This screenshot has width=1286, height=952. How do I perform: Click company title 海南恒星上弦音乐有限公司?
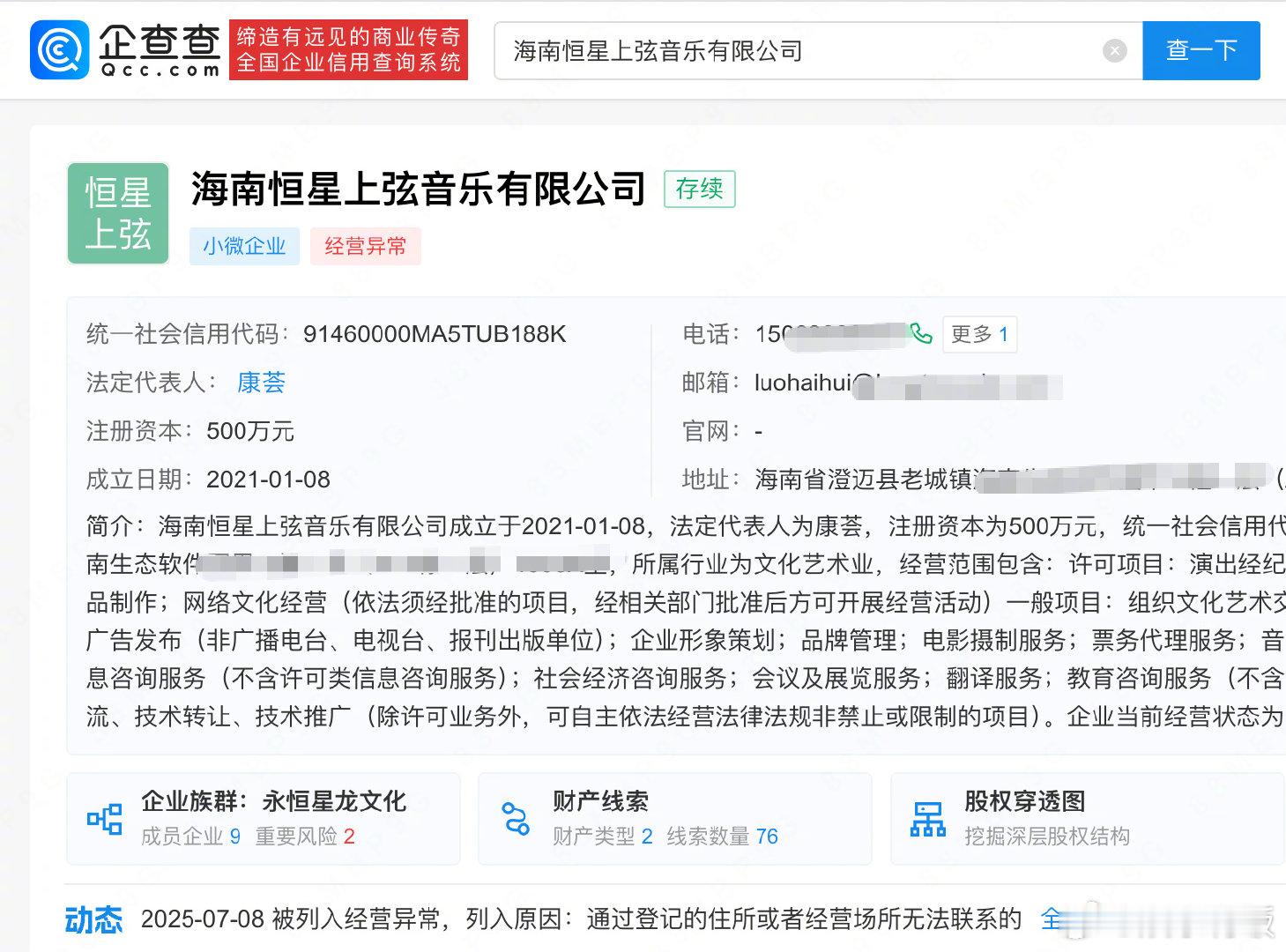coord(419,189)
